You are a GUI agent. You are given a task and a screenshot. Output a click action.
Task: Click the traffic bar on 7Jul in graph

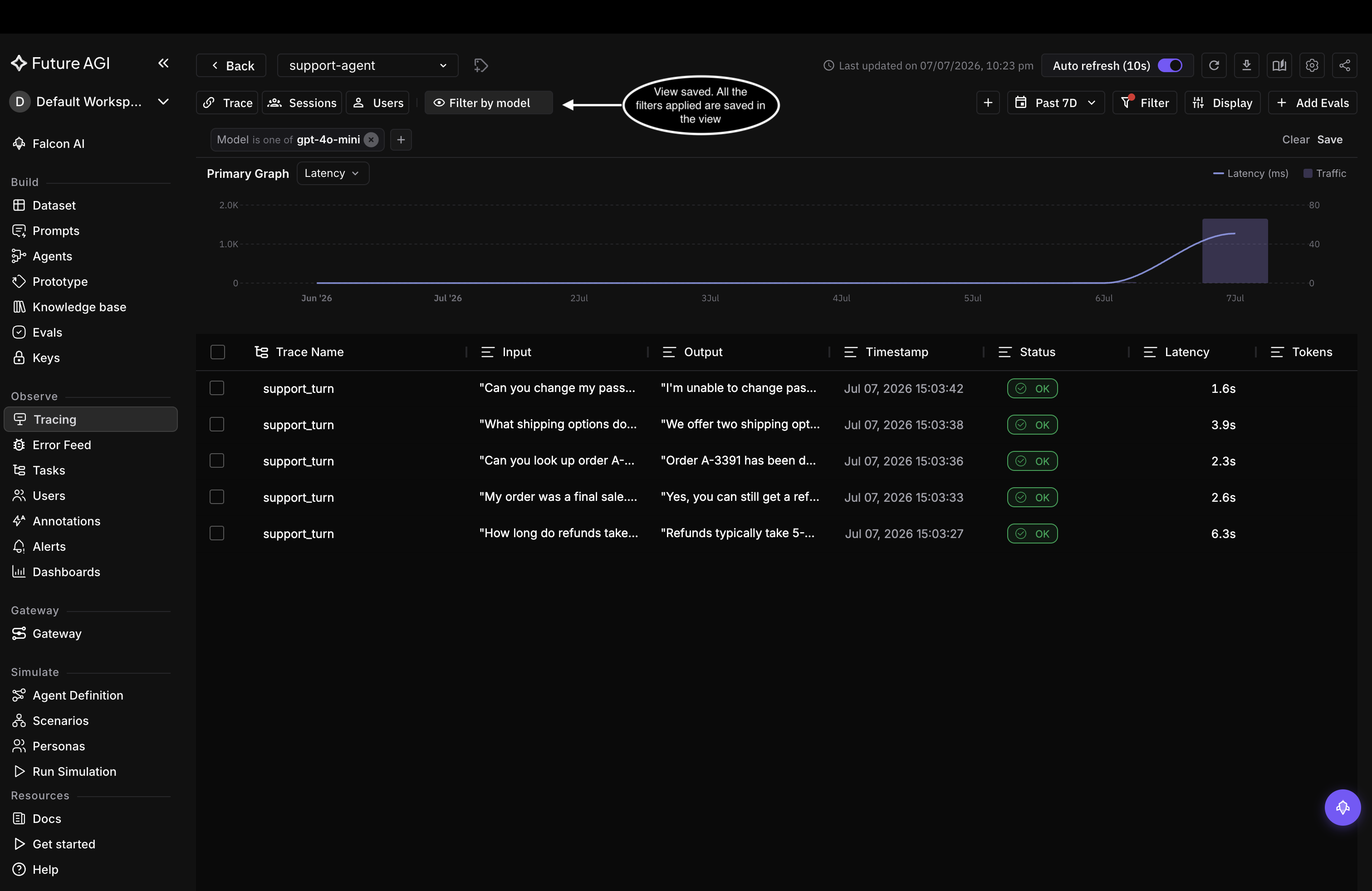click(1235, 251)
